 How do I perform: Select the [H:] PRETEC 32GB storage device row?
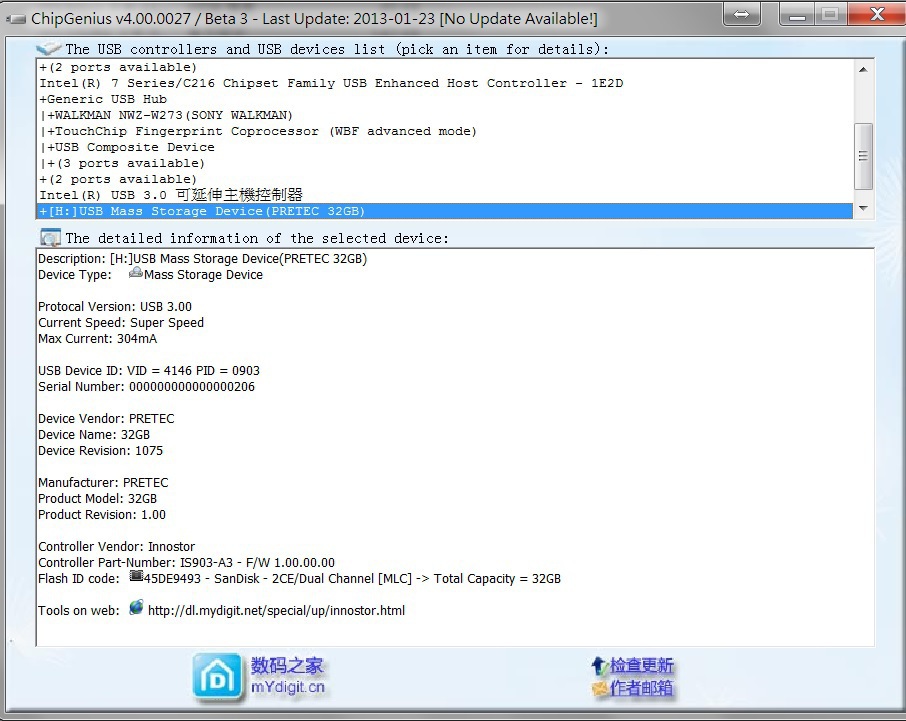[444, 211]
